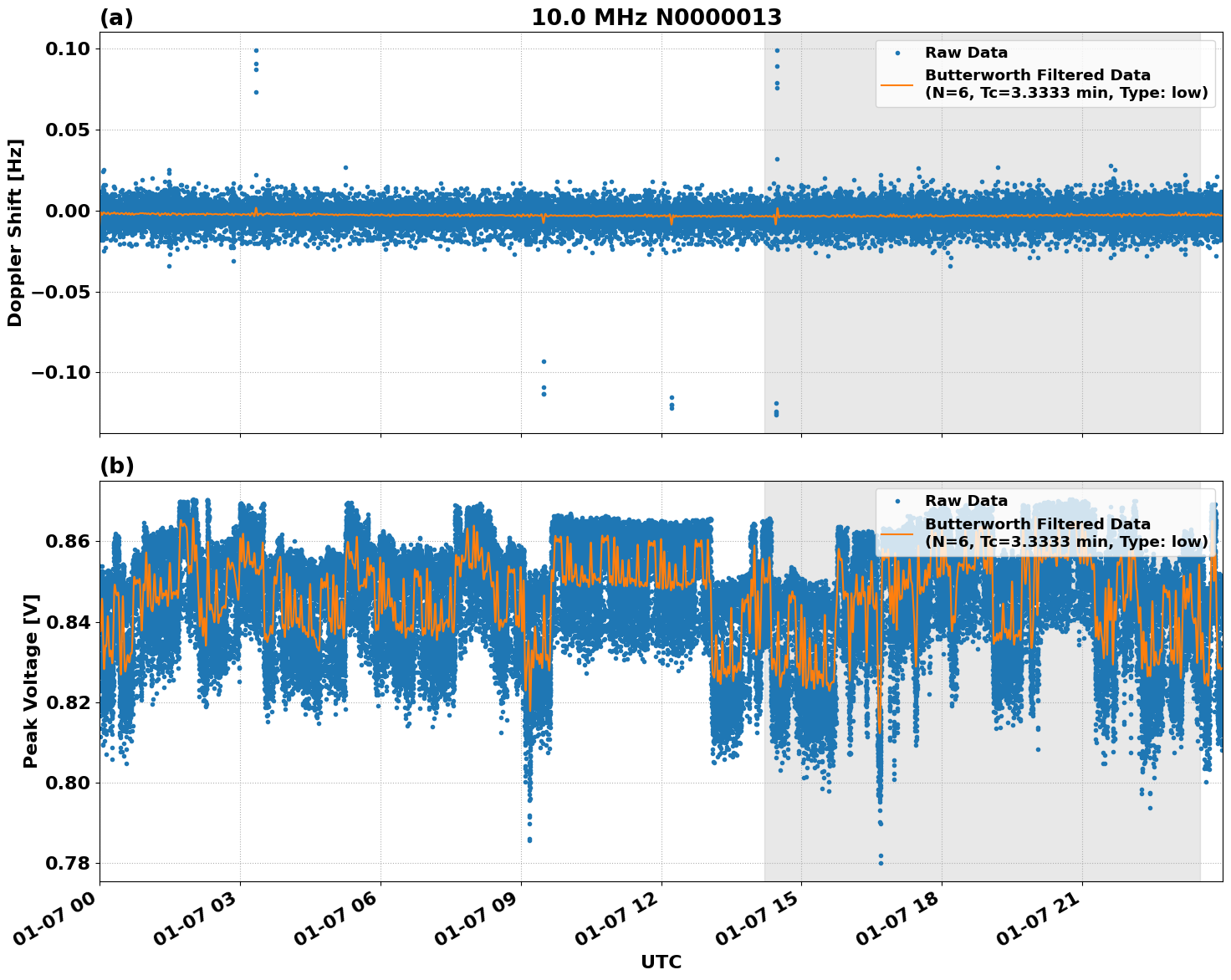Click the orange line sample in the bottom legend
Image resolution: width=1231 pixels, height=980 pixels.
pos(897,535)
